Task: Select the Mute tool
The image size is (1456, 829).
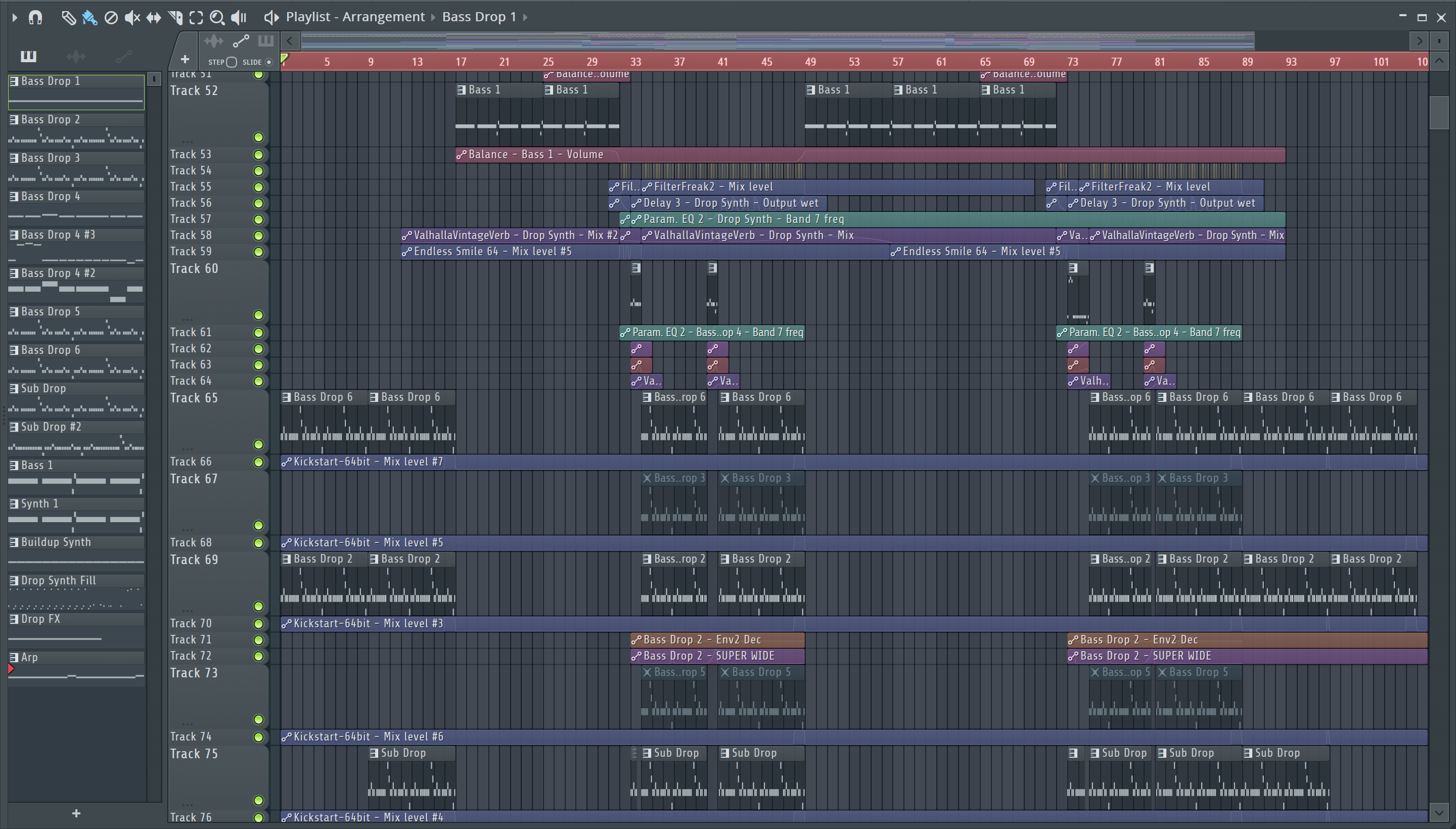Action: point(132,18)
